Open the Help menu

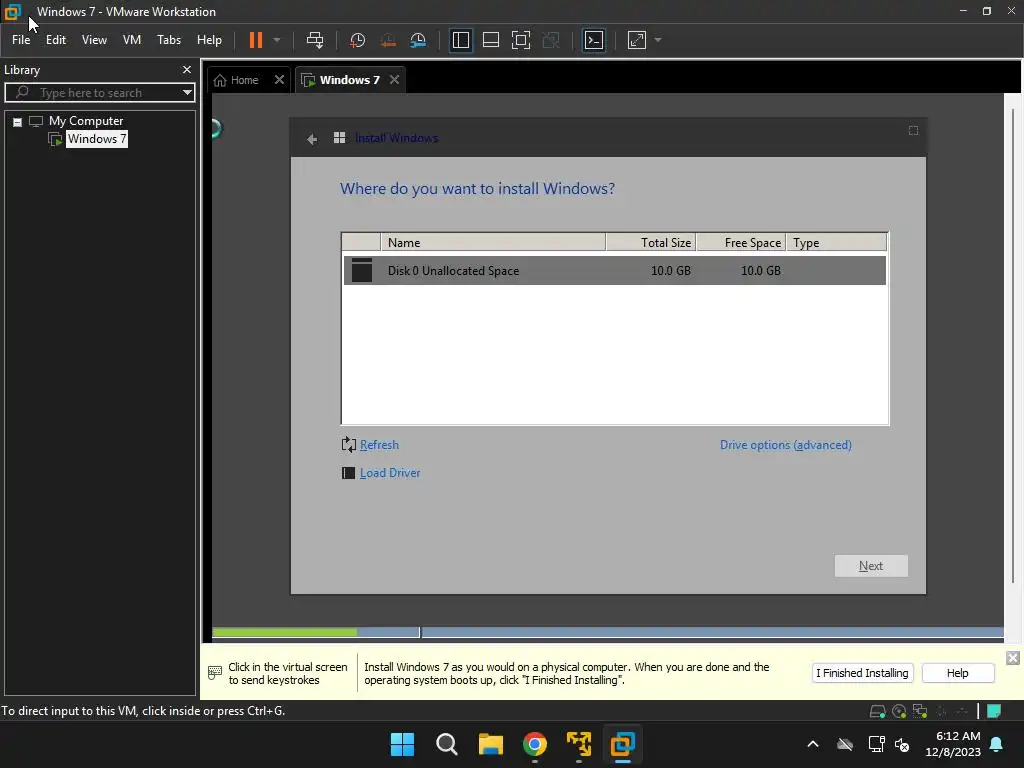click(x=209, y=40)
